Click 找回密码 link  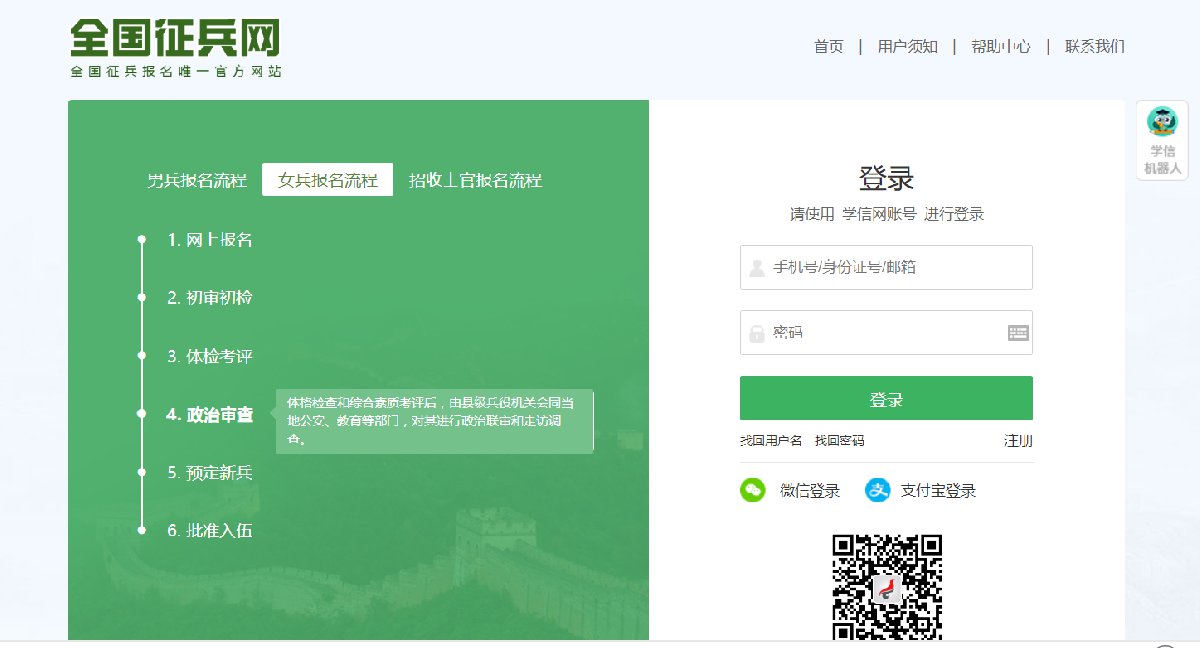pyautogui.click(x=839, y=441)
